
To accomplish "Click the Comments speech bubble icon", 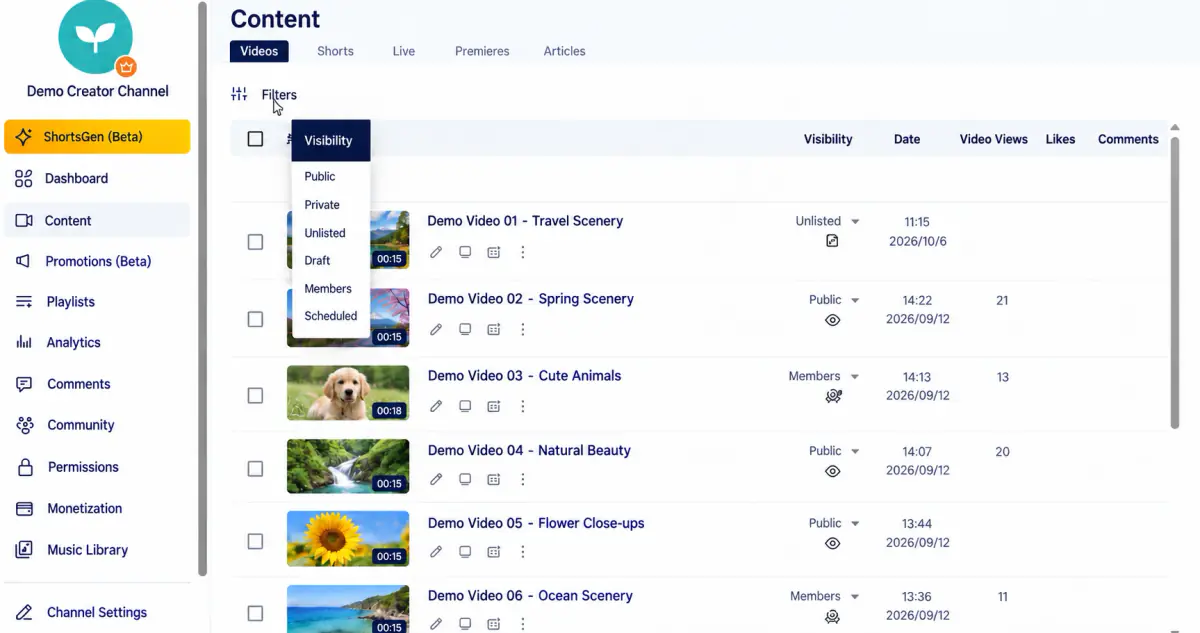I will [24, 384].
